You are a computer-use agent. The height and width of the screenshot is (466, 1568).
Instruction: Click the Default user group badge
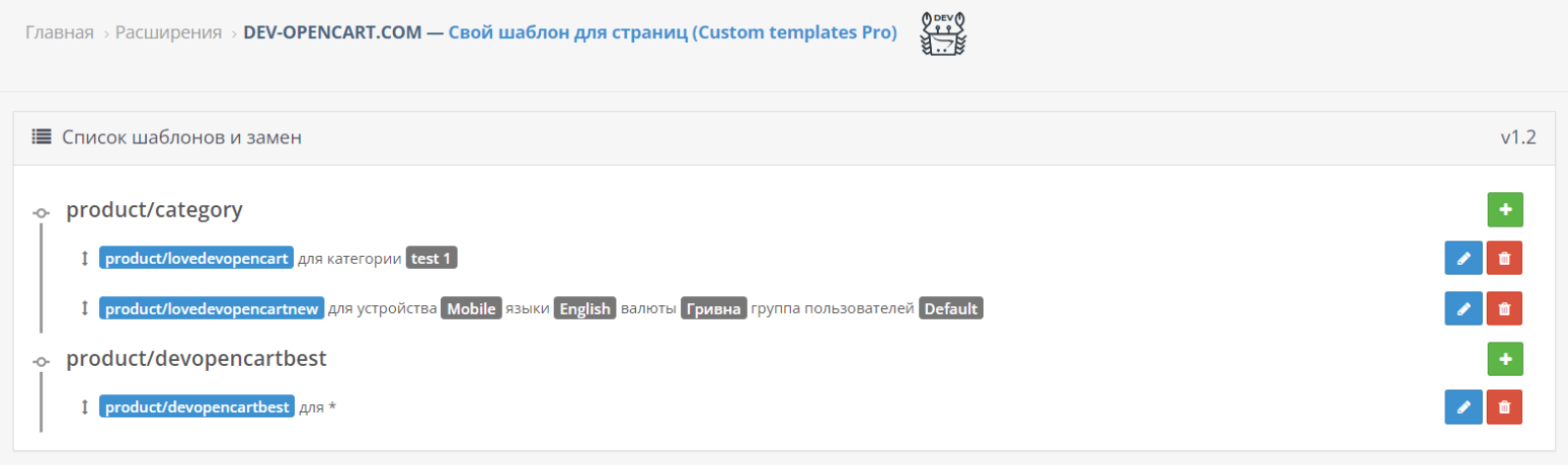951,309
